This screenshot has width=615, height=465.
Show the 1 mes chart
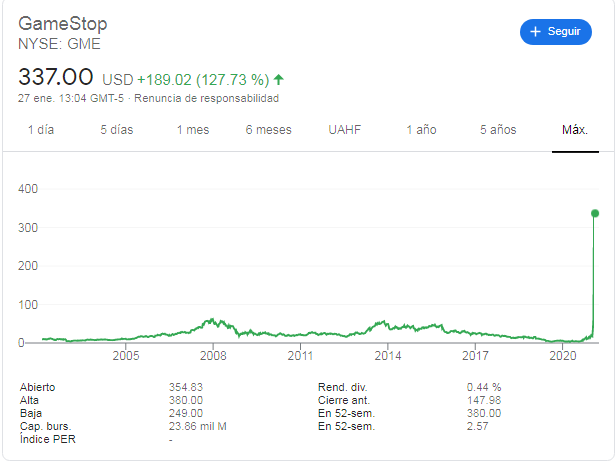(x=193, y=130)
